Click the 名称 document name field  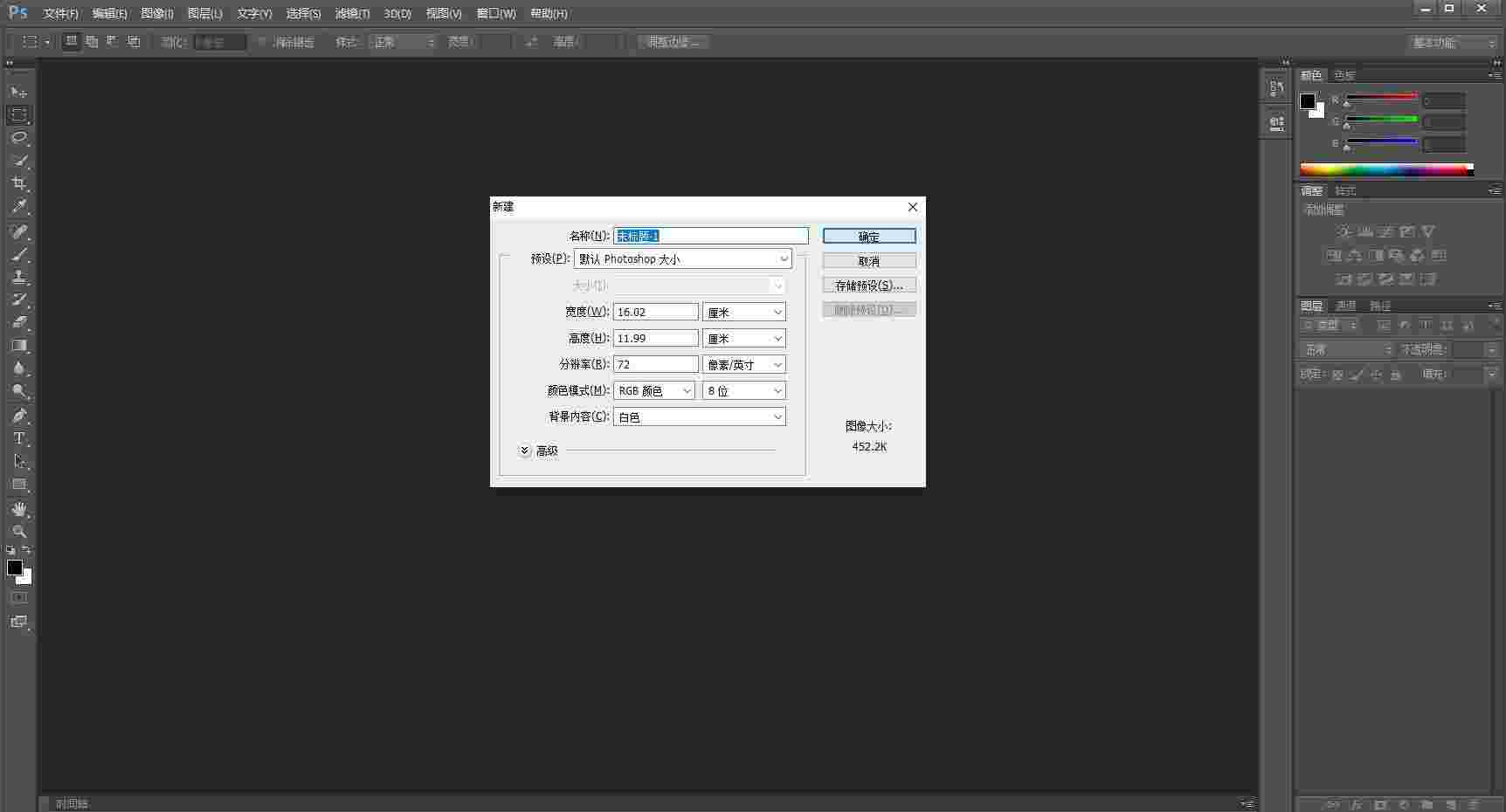click(x=709, y=236)
